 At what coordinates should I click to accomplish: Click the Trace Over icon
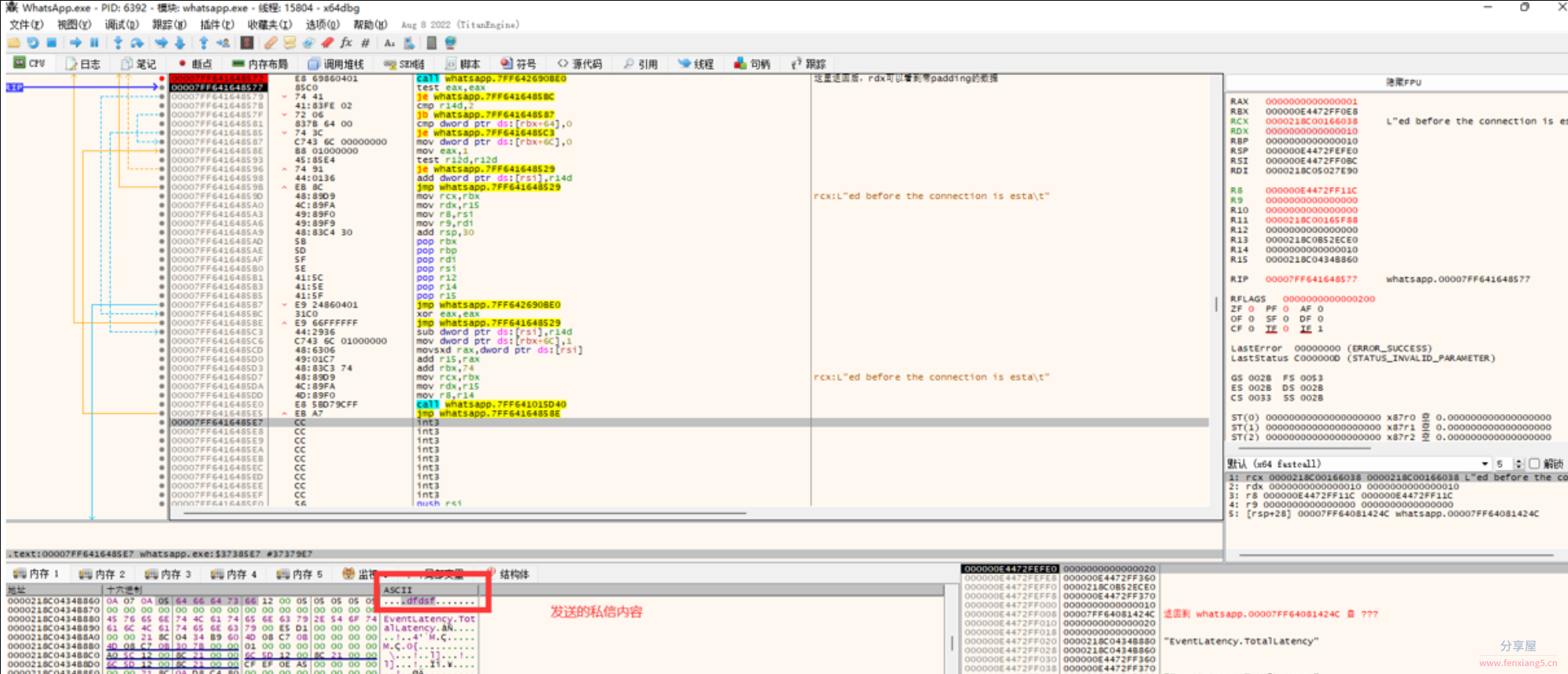(x=180, y=43)
